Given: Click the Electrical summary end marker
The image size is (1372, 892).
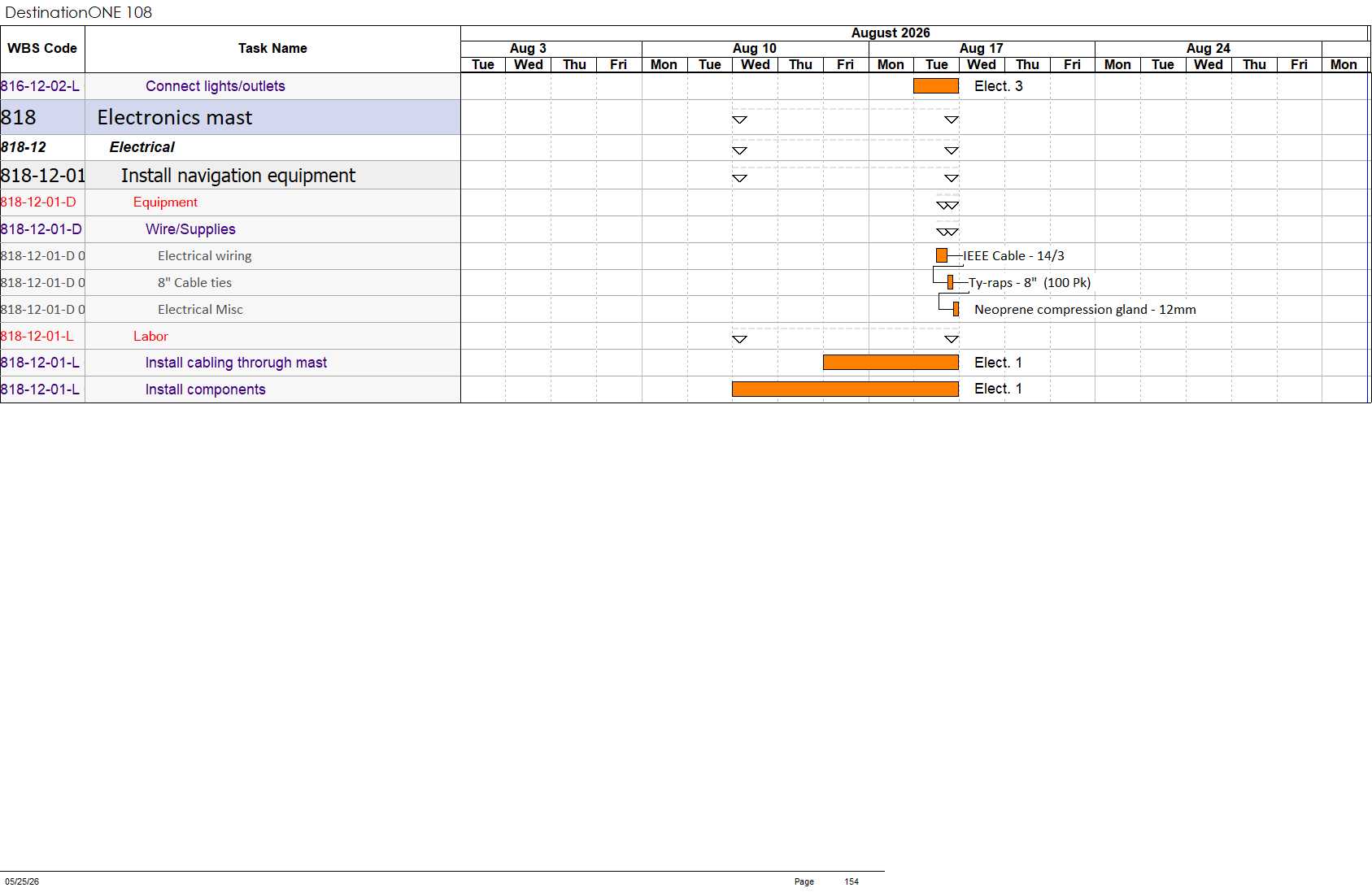Looking at the screenshot, I should click(x=951, y=150).
